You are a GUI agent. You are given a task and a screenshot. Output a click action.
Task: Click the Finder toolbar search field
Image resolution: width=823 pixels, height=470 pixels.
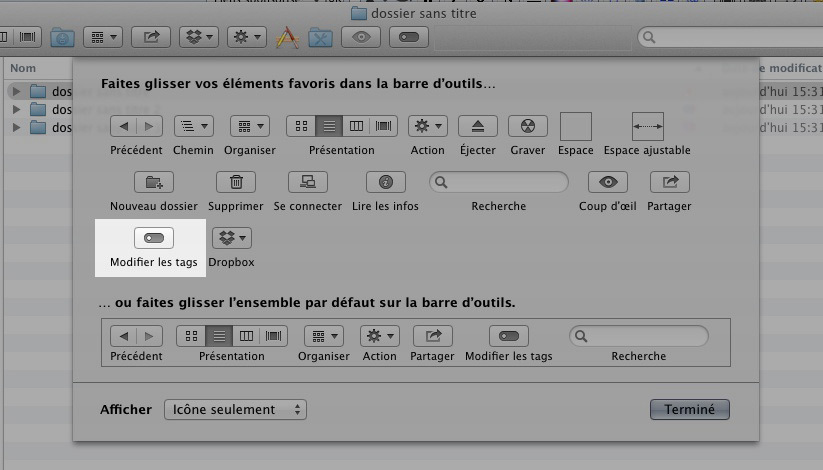point(731,37)
